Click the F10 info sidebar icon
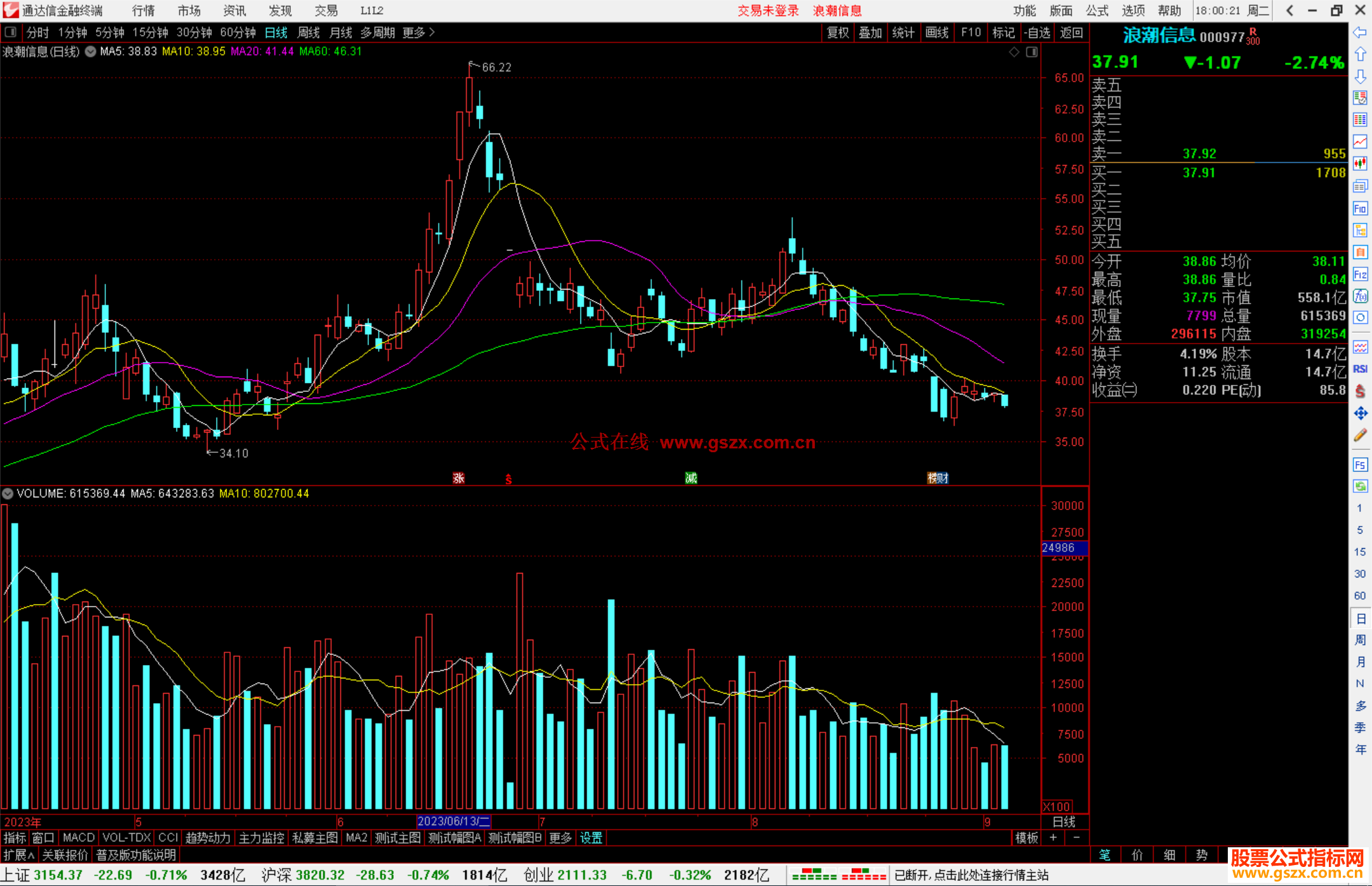This screenshot has height=886, width=1372. pos(1360,208)
